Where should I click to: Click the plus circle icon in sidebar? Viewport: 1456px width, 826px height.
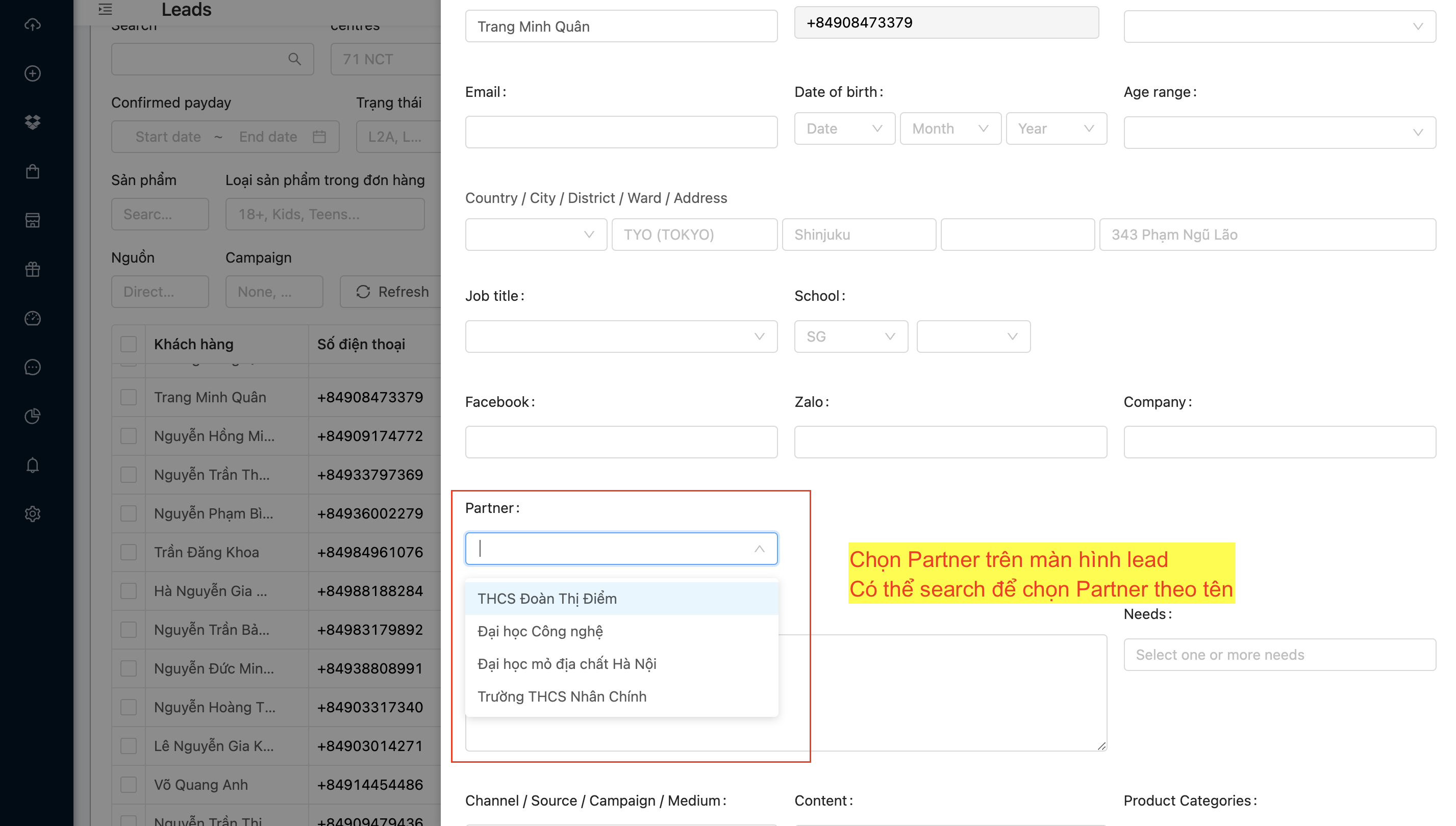[32, 73]
